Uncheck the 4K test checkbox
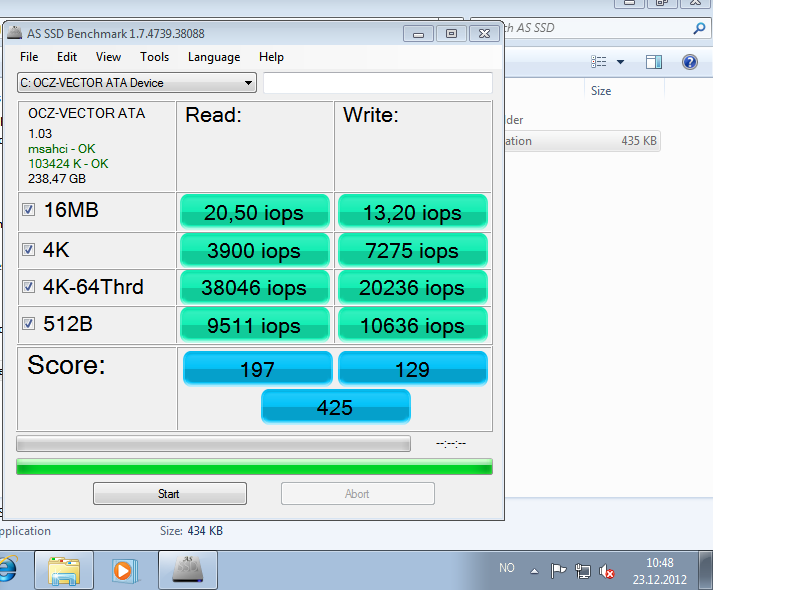 [x=29, y=249]
